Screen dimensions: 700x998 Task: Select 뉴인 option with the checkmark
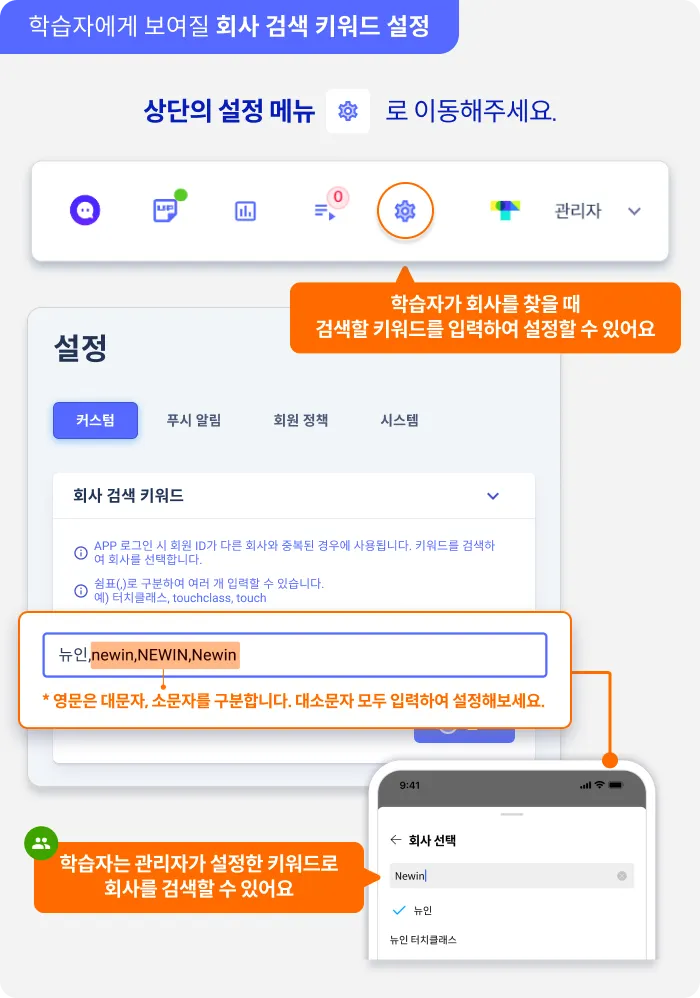(x=413, y=910)
